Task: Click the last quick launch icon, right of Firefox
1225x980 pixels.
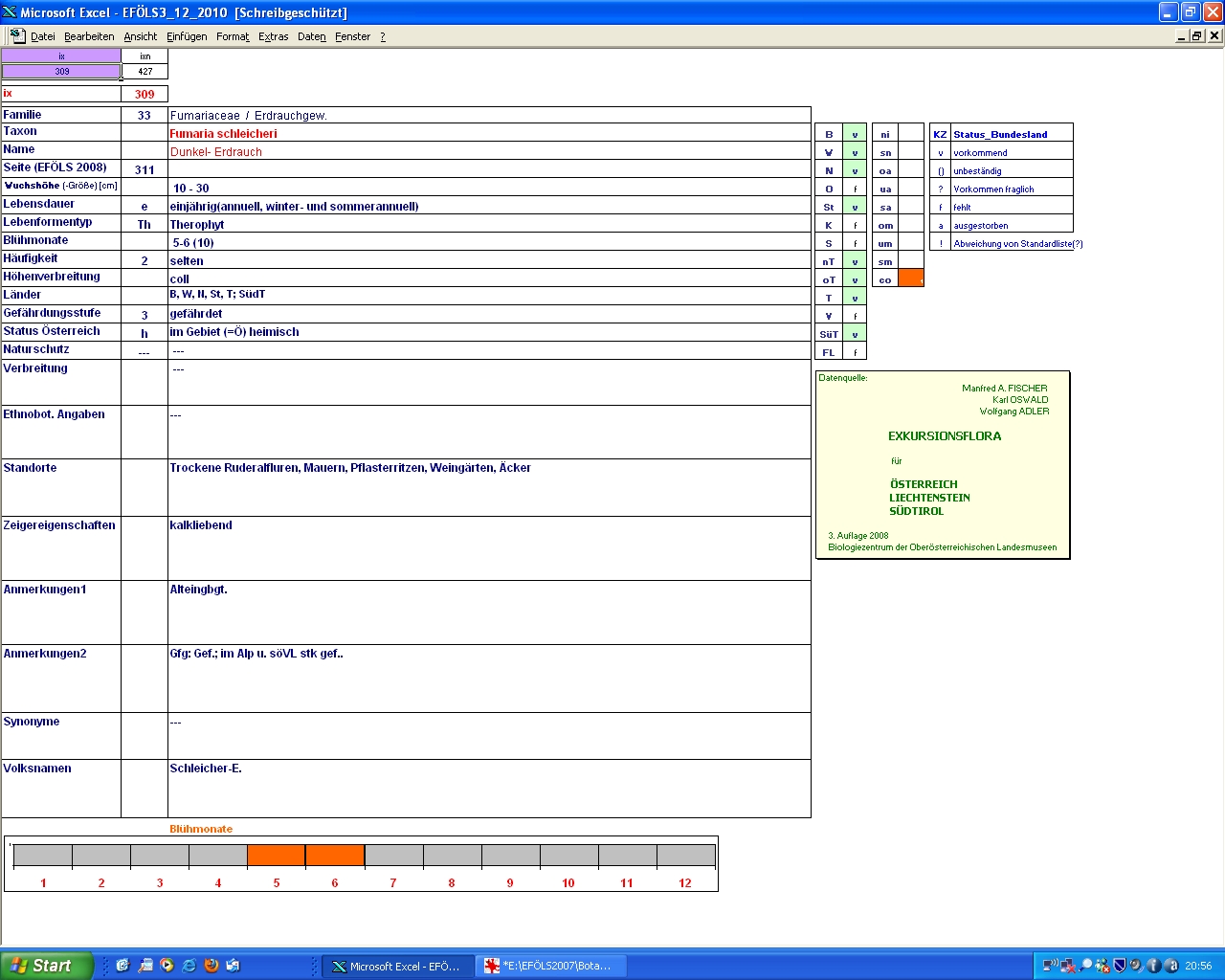Action: 234,966
